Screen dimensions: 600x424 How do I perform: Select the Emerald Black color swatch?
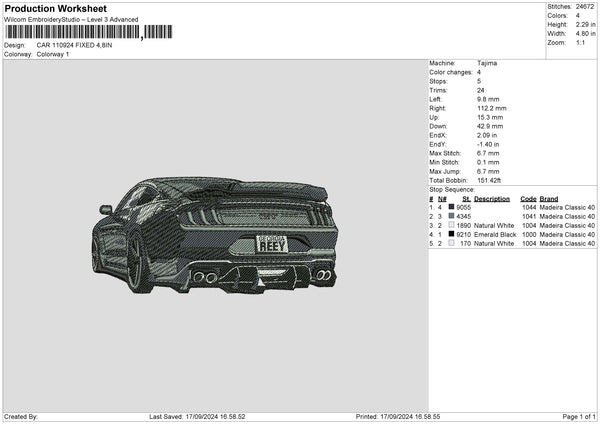(x=451, y=234)
